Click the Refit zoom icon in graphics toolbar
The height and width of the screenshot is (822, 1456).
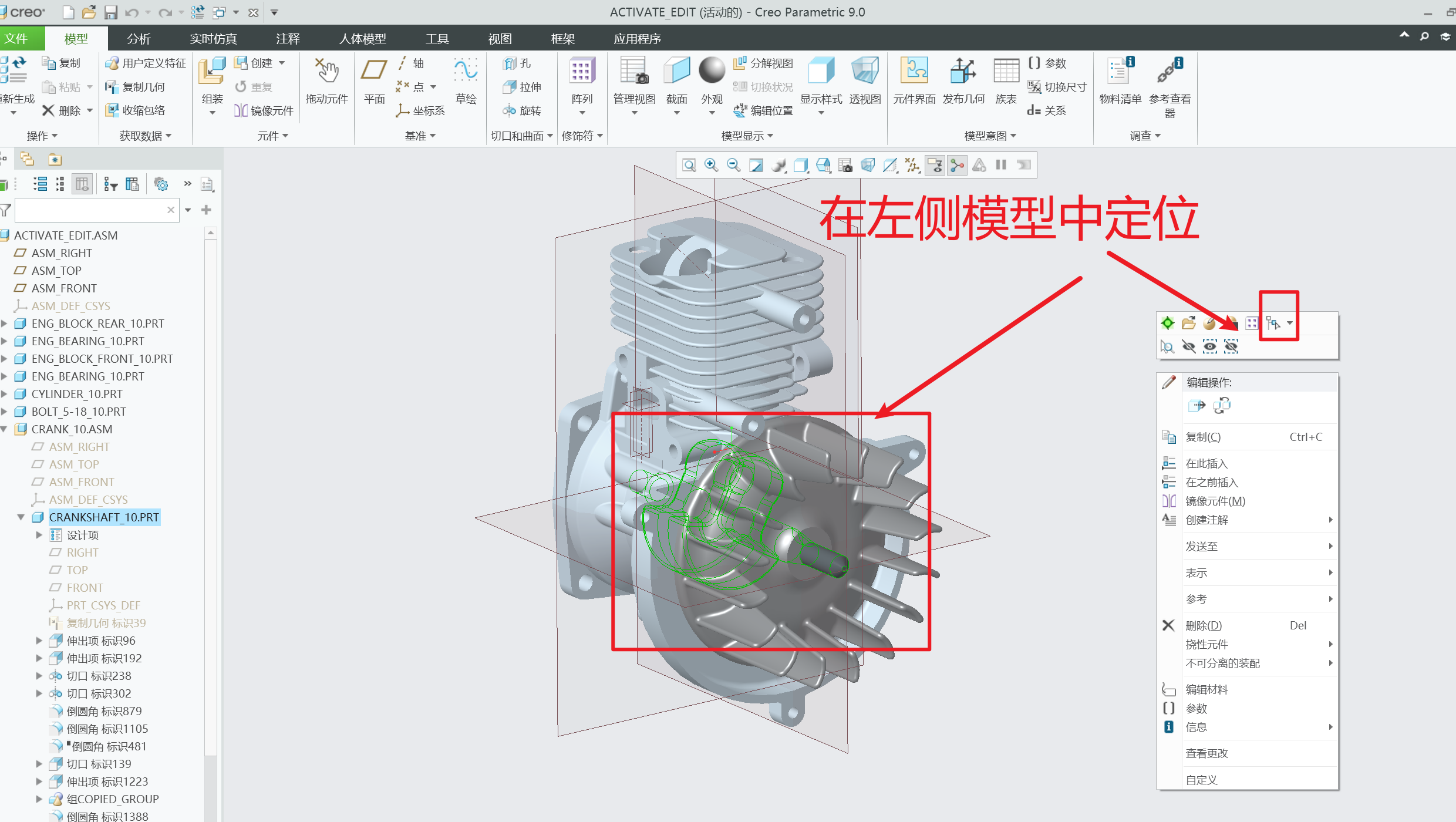tap(689, 165)
